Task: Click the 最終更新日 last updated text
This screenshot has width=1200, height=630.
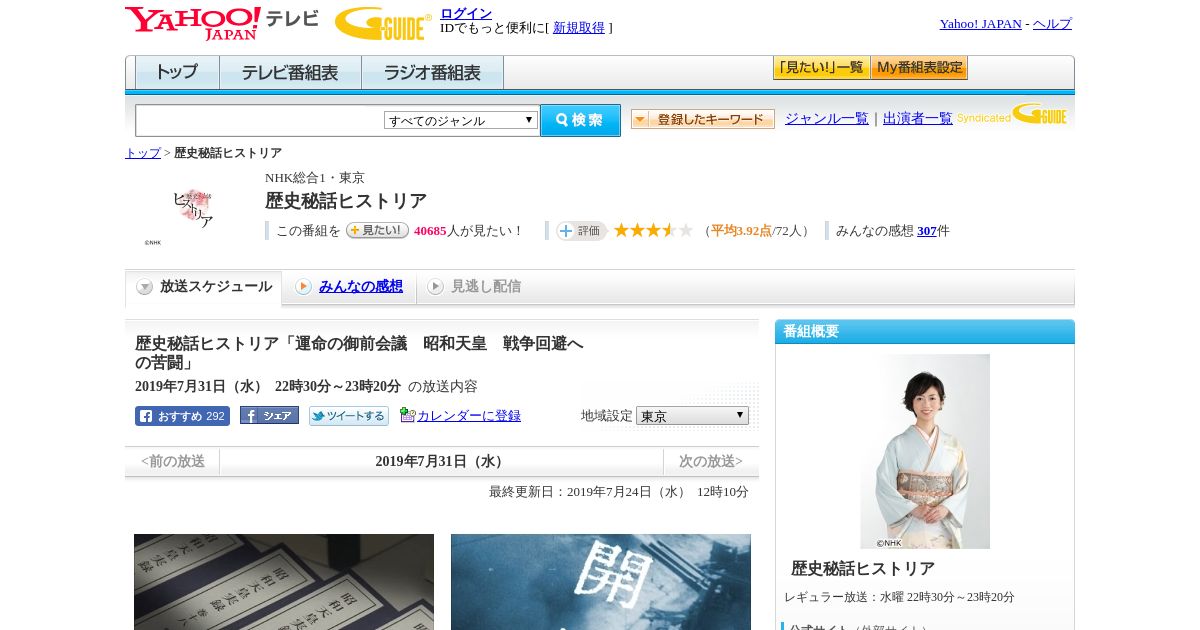Action: click(619, 492)
